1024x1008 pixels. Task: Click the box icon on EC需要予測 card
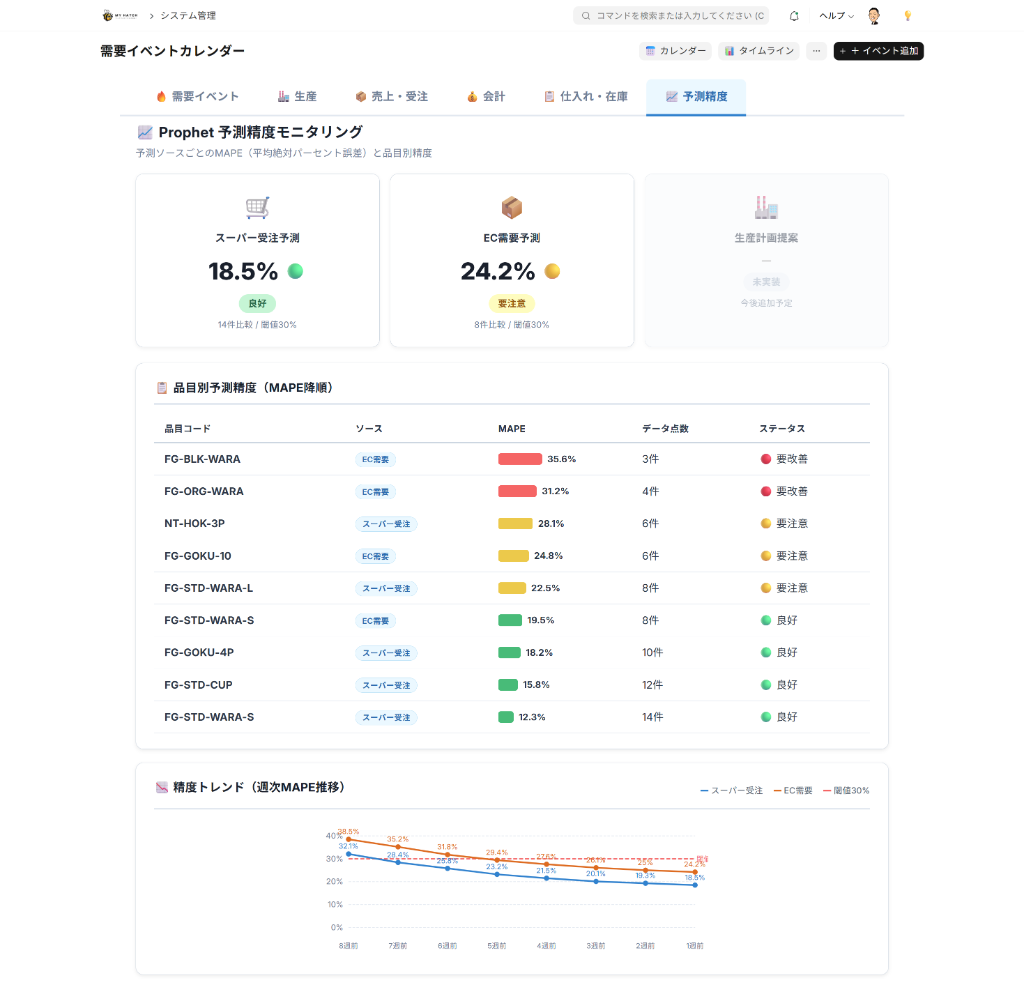point(512,207)
